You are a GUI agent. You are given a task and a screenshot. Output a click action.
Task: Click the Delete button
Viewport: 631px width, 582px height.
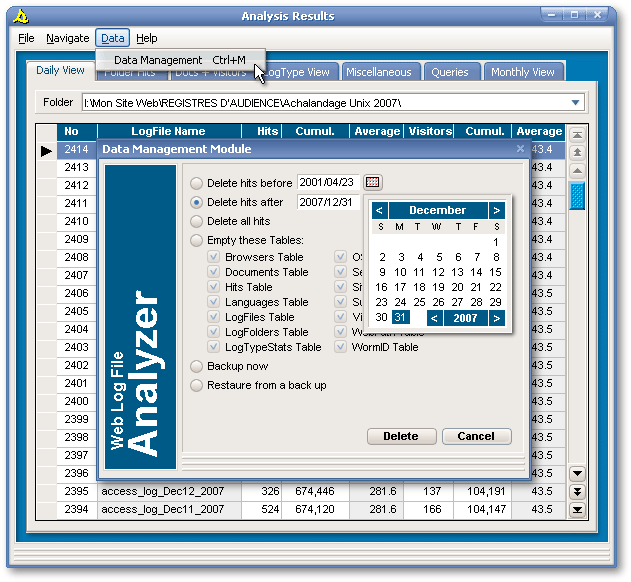click(x=401, y=436)
